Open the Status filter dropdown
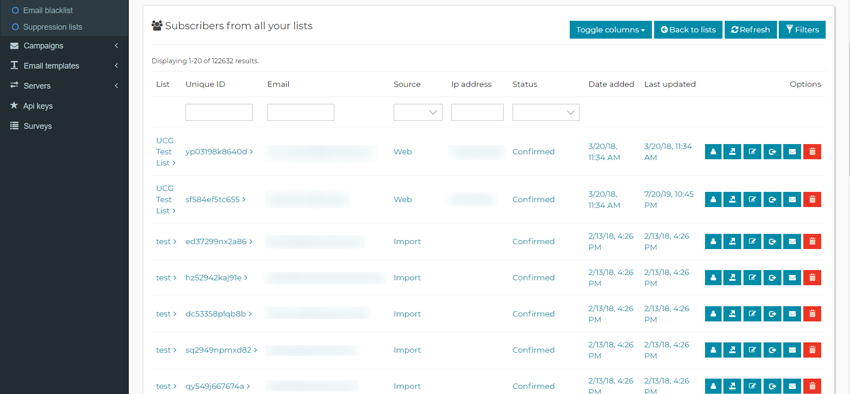Image resolution: width=850 pixels, height=394 pixels. (546, 112)
